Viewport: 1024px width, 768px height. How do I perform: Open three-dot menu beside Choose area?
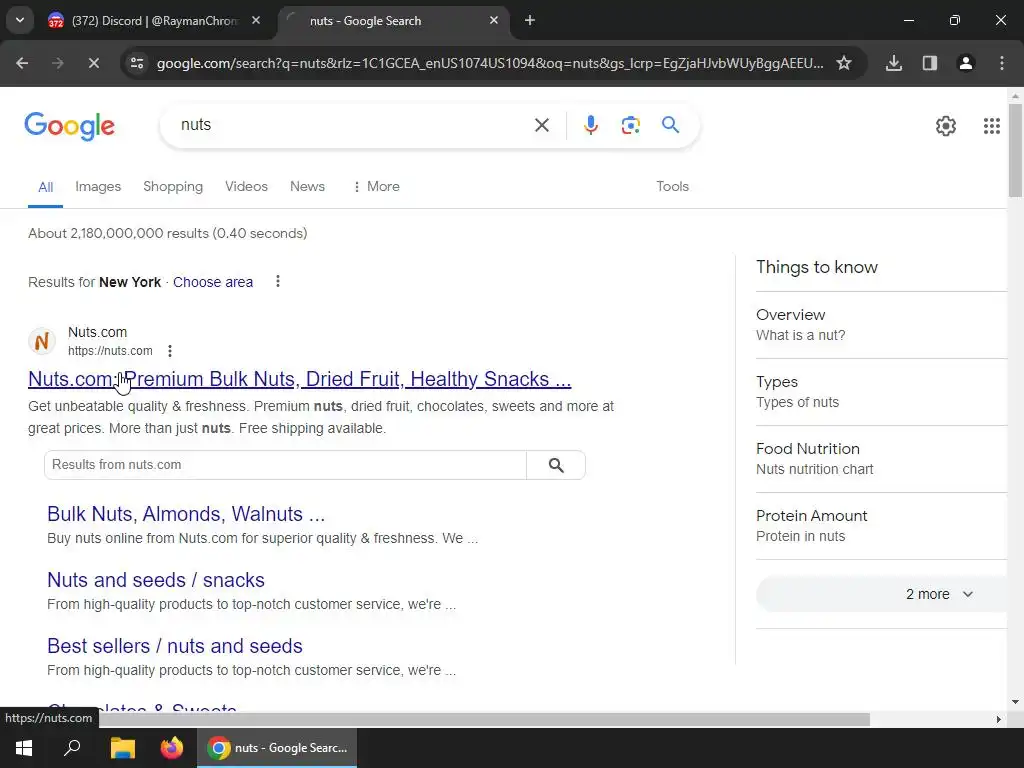point(278,281)
